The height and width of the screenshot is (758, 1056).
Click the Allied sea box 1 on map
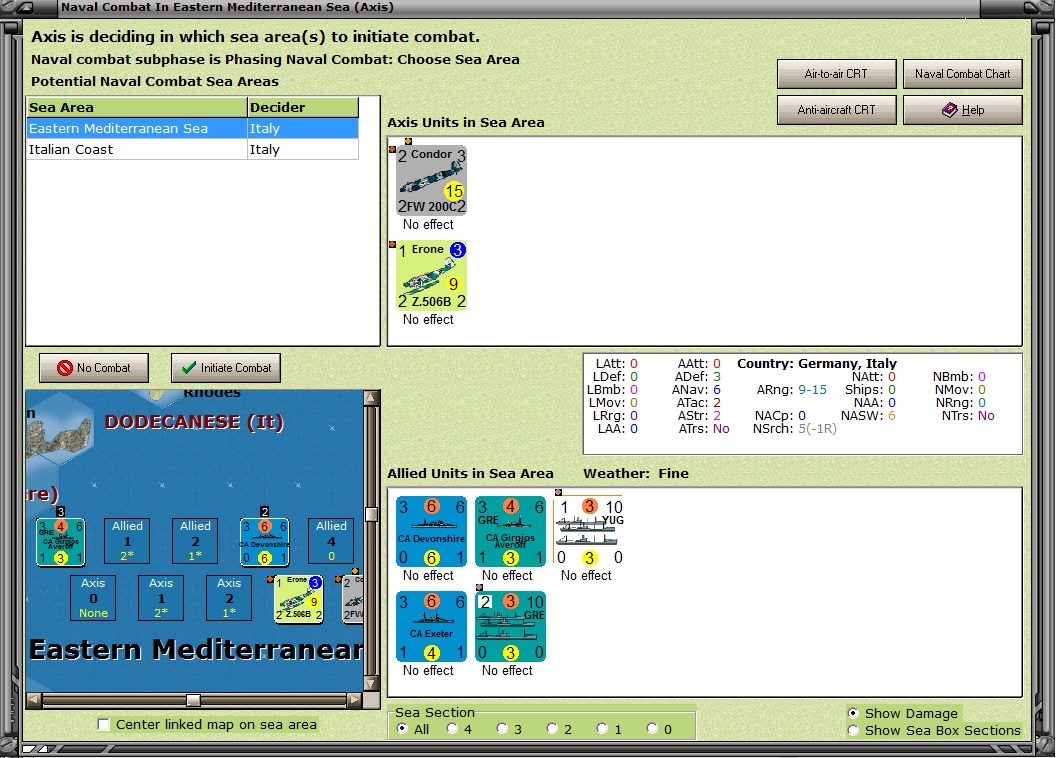tap(127, 541)
